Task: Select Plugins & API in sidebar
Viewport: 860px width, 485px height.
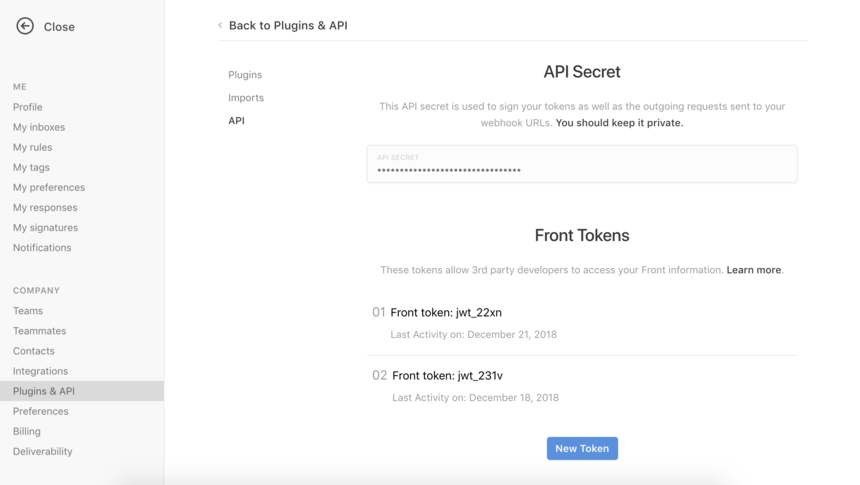Action: [x=82, y=391]
